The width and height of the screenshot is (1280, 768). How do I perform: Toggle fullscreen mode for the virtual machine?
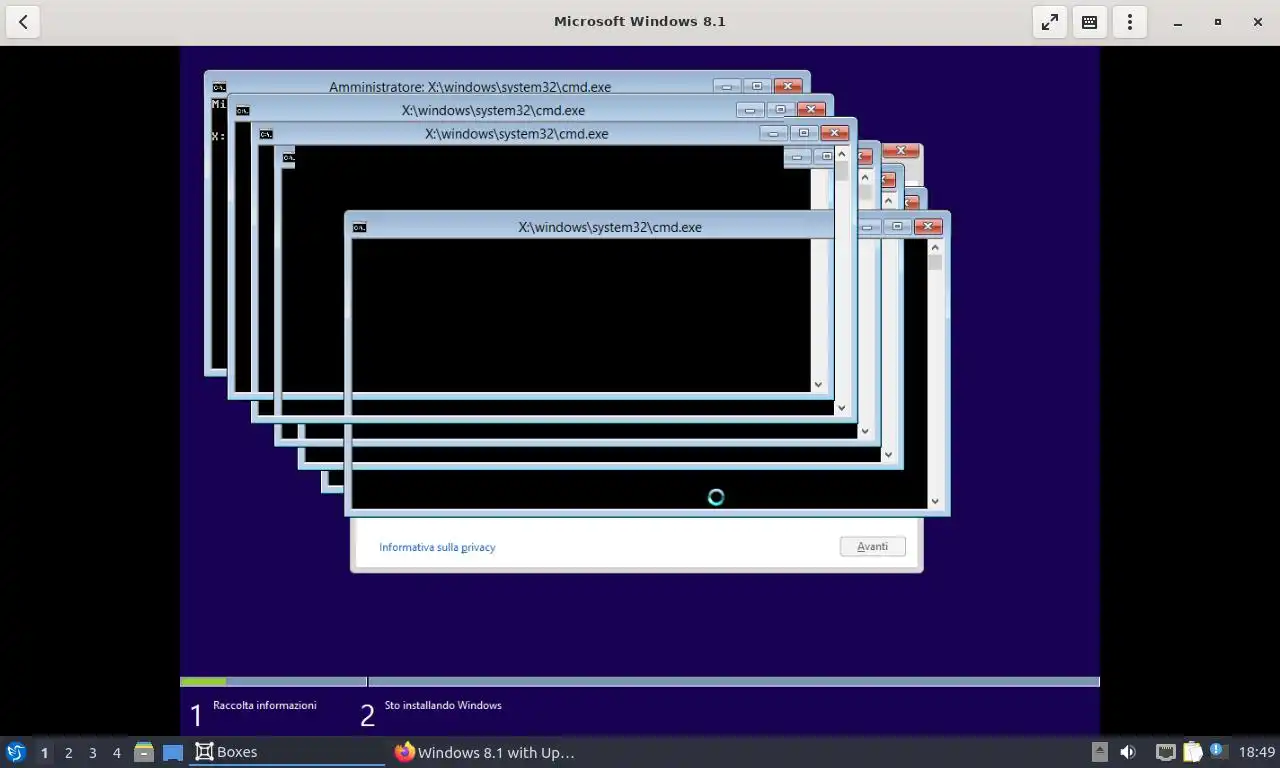tap(1050, 21)
